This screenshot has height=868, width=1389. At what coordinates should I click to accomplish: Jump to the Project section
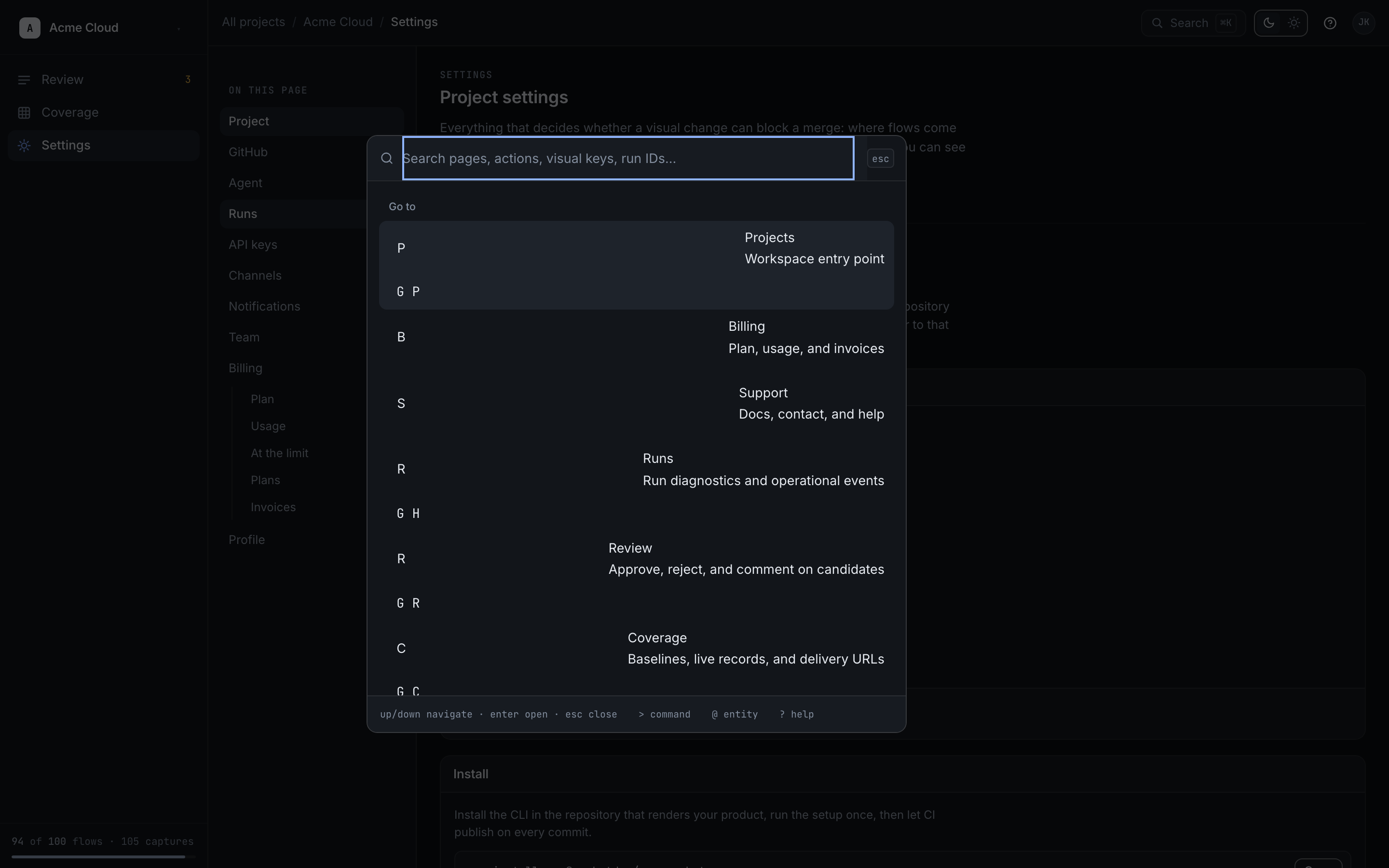click(x=312, y=121)
